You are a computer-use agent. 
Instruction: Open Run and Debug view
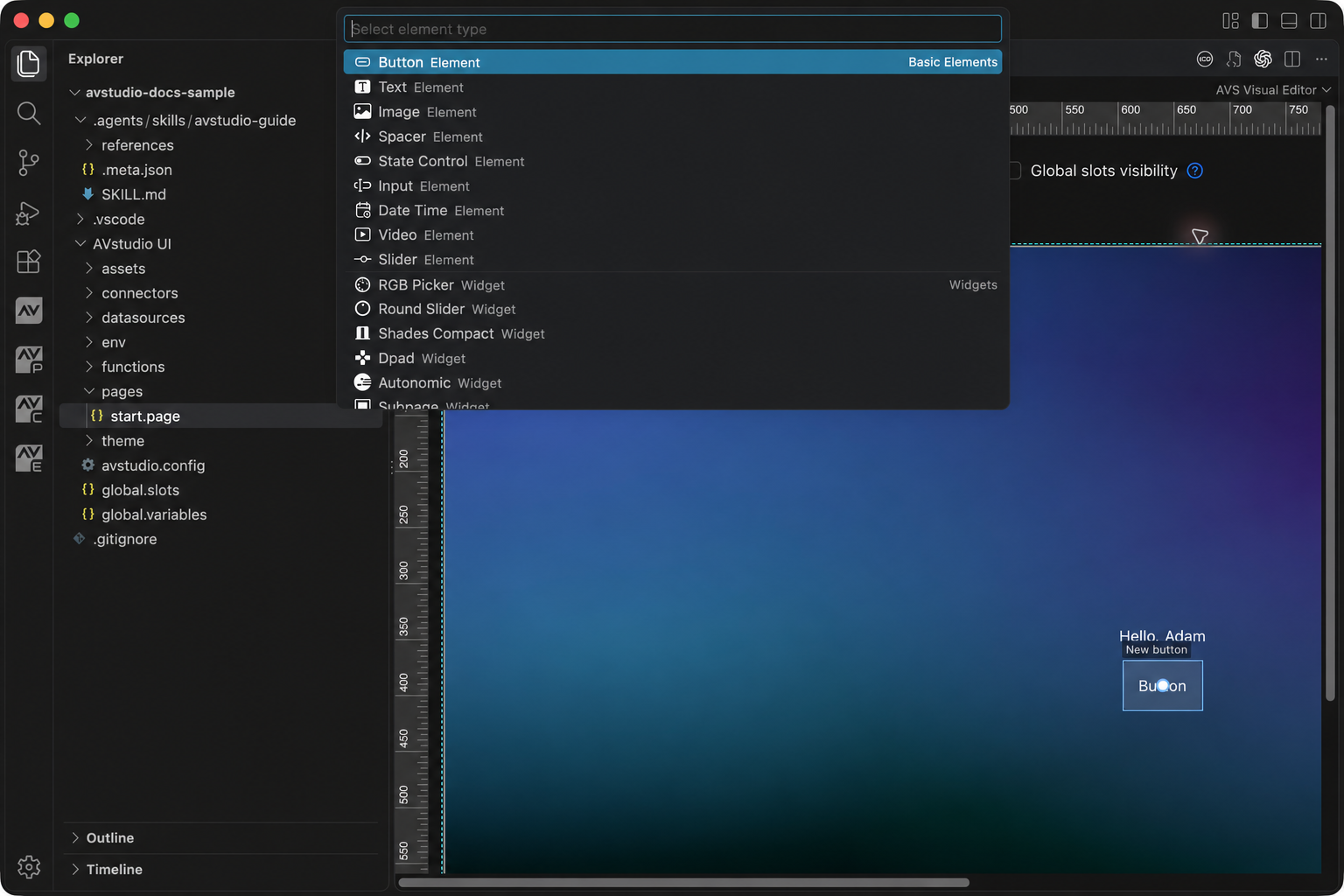point(29,213)
